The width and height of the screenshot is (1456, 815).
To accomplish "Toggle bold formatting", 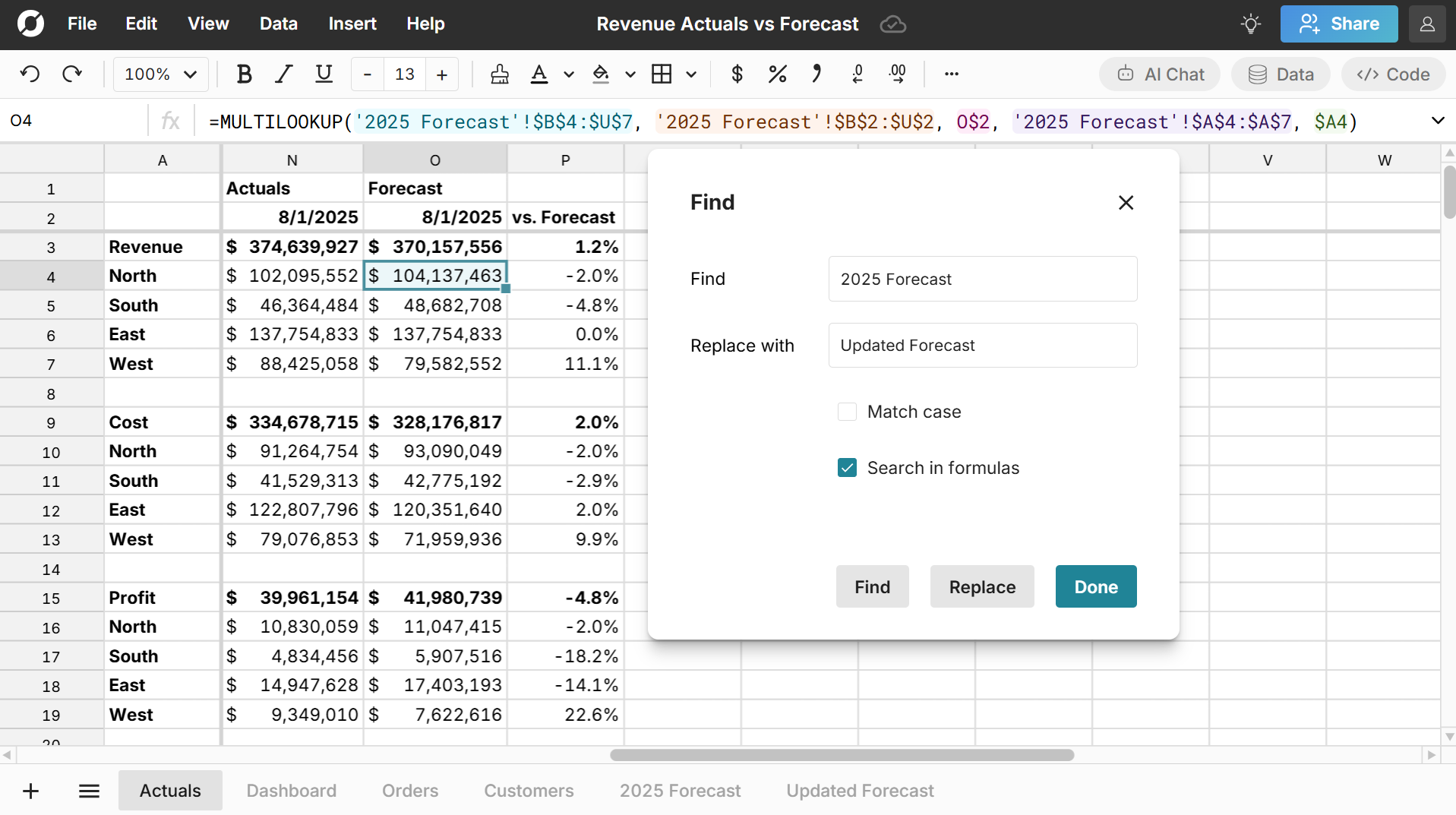I will (x=244, y=74).
